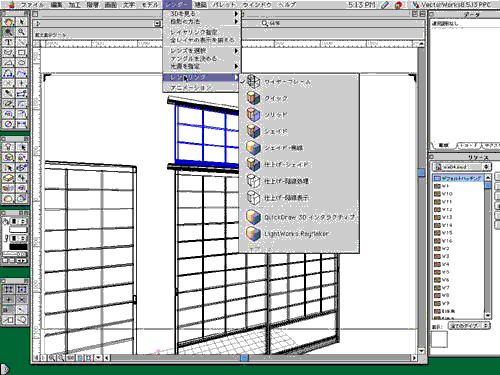Choose レイヤリンク指定 menu command
Viewport: 500px width, 375px height.
click(x=202, y=32)
